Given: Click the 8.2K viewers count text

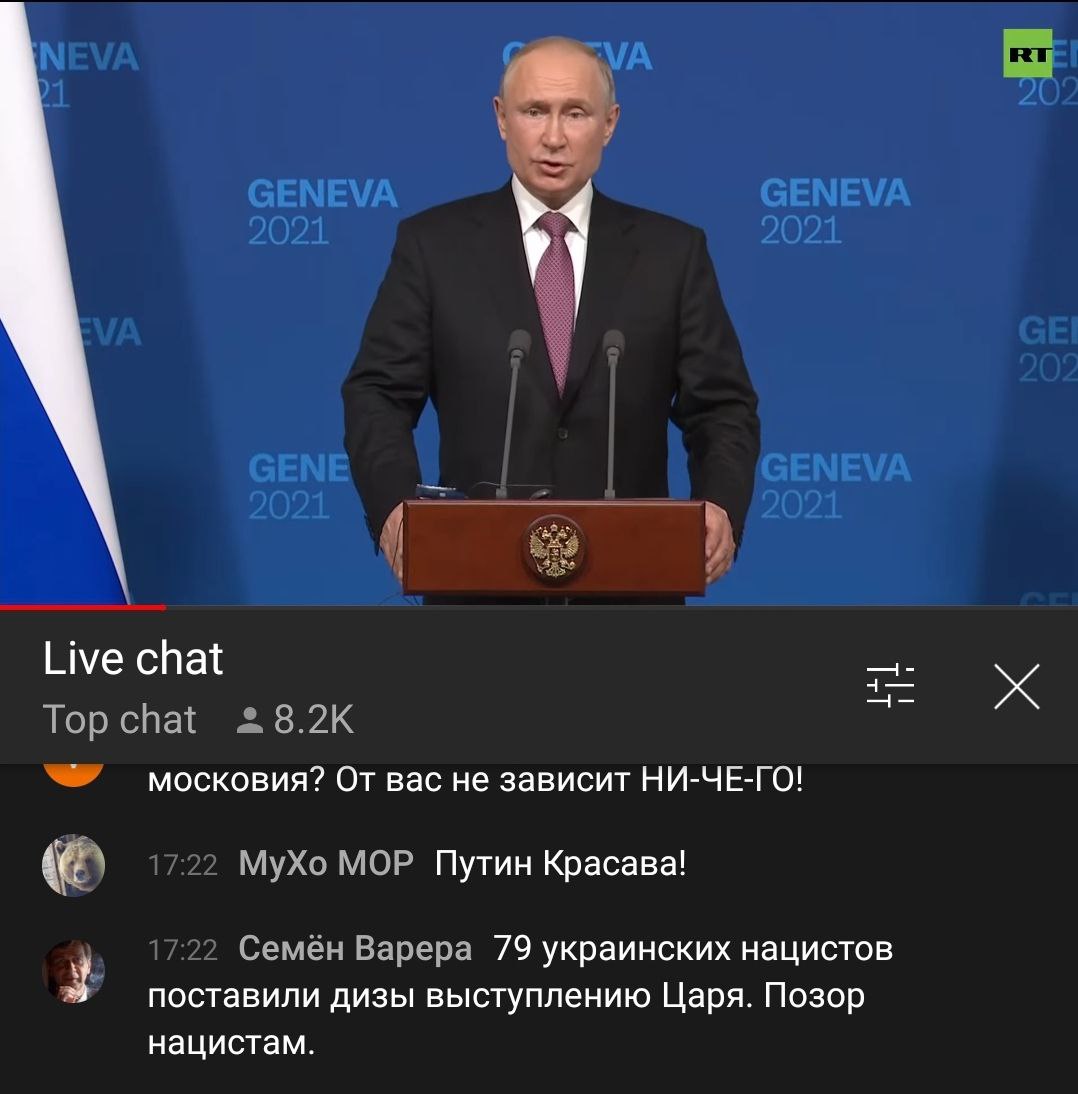Looking at the screenshot, I should coord(314,720).
